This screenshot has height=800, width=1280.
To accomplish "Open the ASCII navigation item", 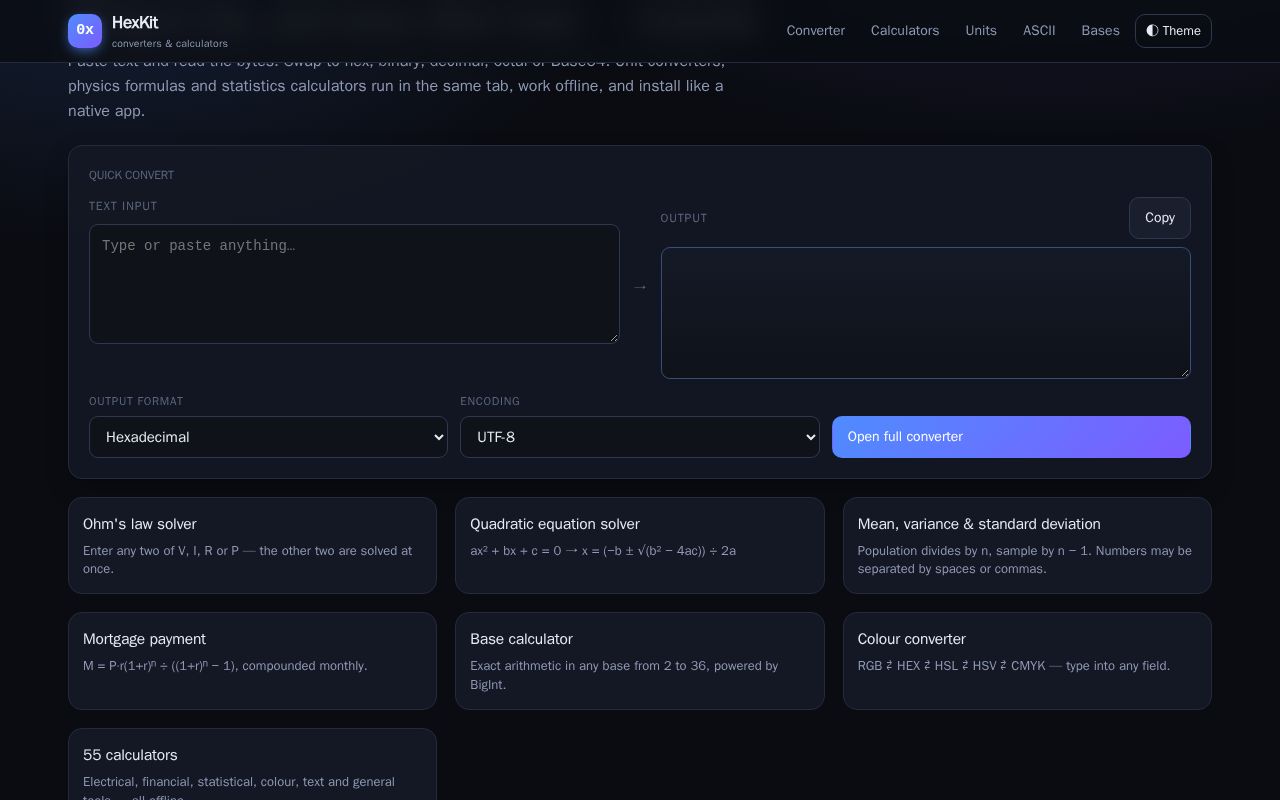I will [1039, 31].
